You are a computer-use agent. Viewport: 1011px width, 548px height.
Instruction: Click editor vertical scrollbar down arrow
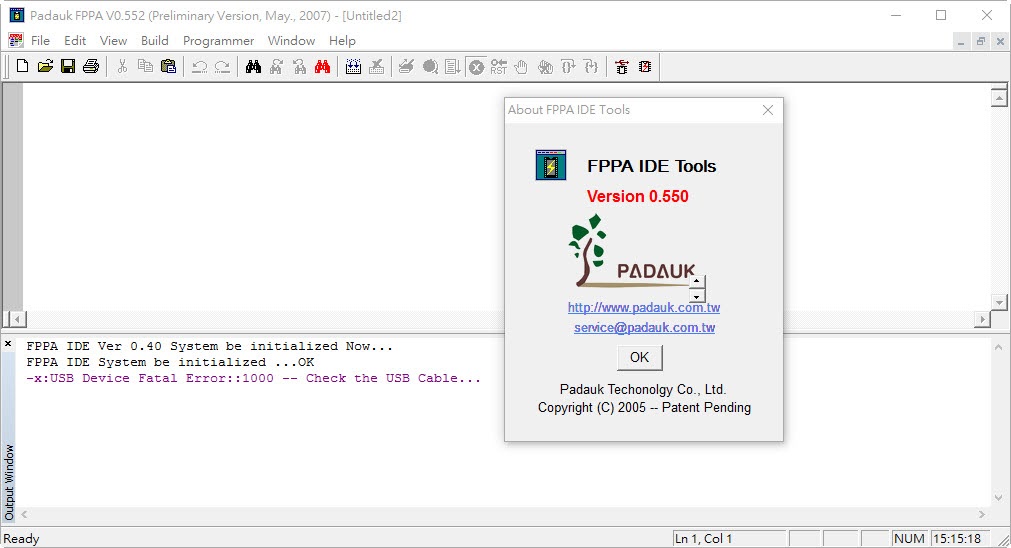(999, 302)
